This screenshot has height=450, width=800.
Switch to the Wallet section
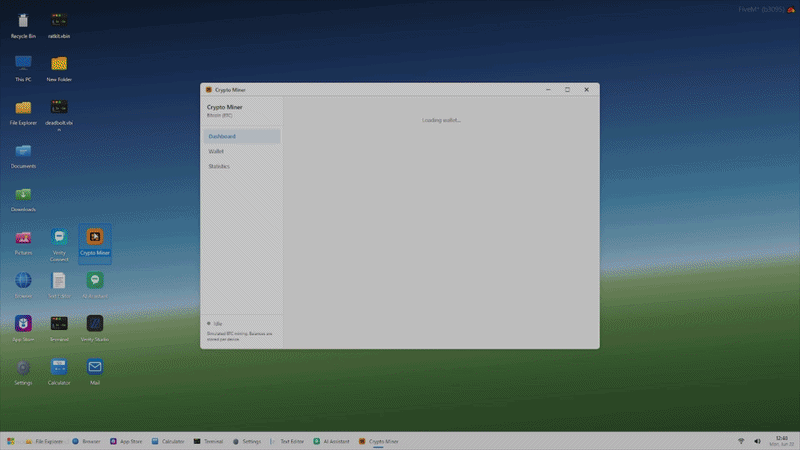pyautogui.click(x=242, y=152)
